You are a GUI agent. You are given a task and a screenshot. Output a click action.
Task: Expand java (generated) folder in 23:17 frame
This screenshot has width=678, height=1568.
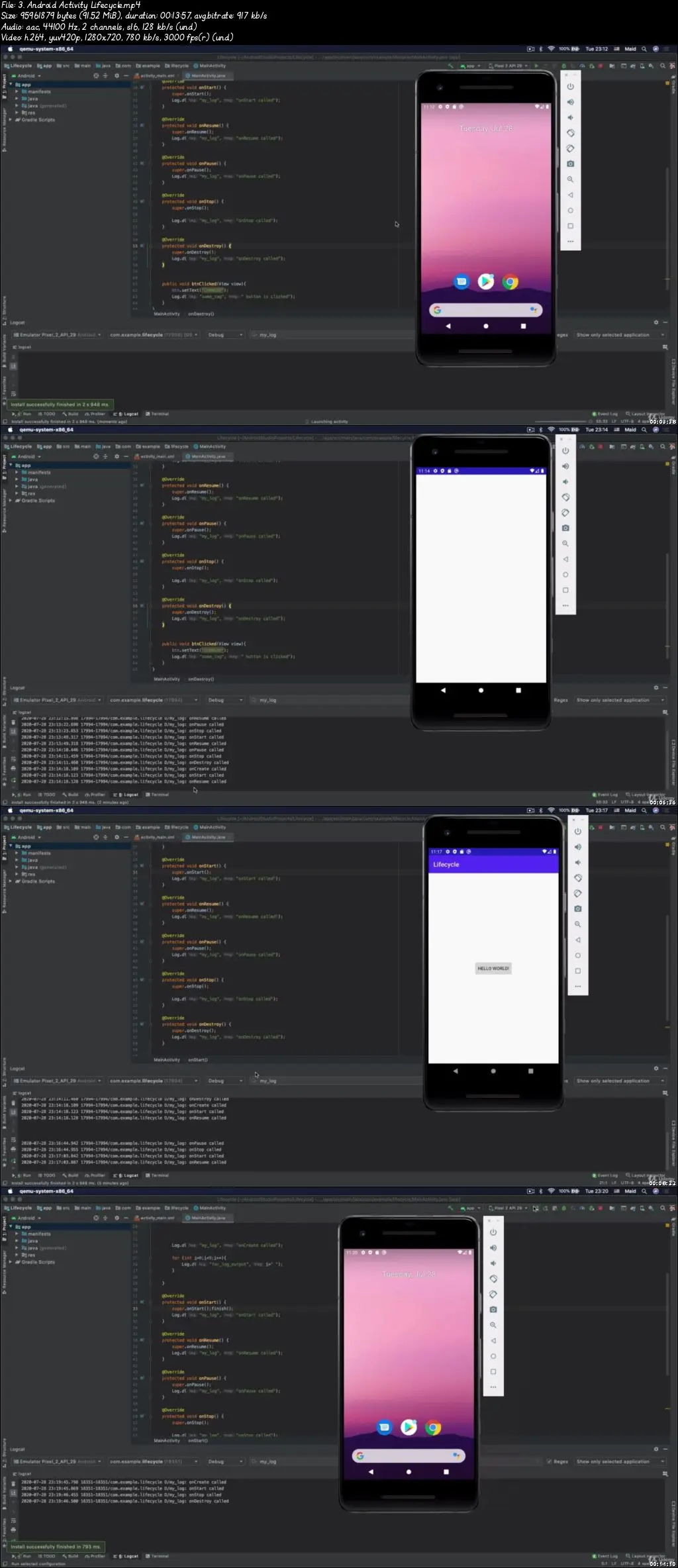18,867
